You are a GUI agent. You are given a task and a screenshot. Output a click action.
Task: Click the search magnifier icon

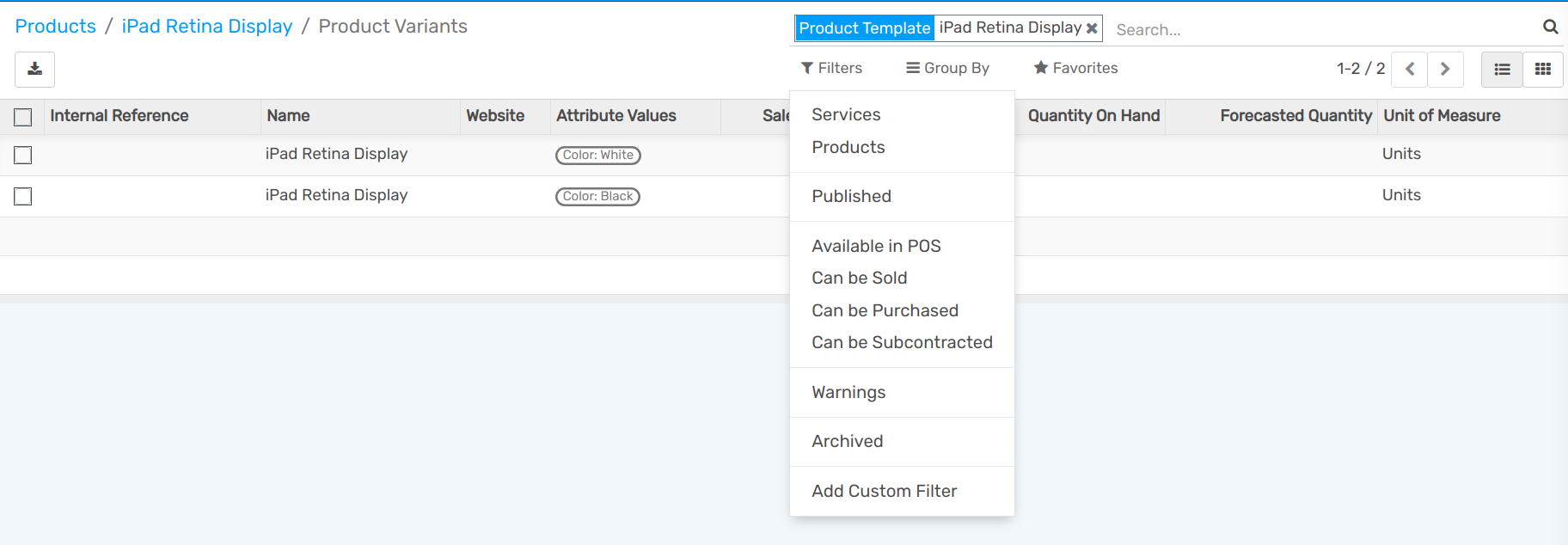point(1550,28)
